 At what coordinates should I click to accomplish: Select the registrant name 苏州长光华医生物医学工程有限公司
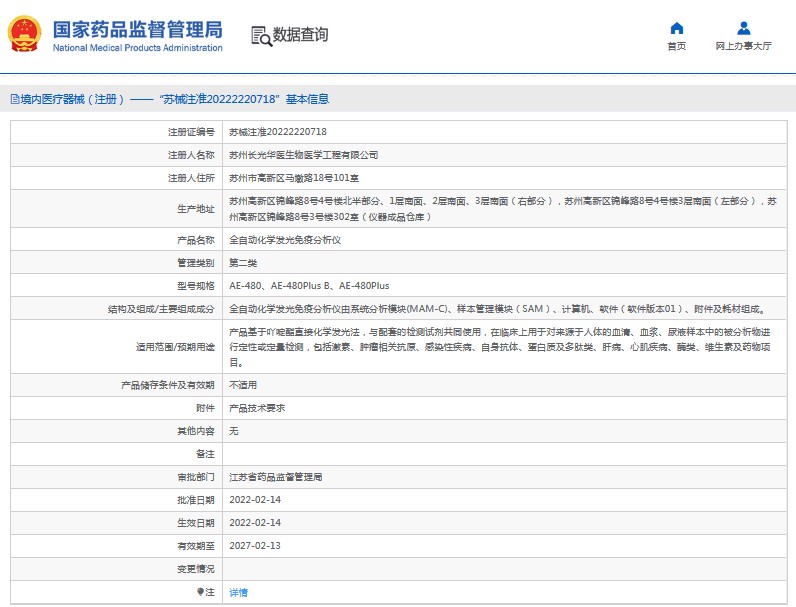click(x=304, y=155)
